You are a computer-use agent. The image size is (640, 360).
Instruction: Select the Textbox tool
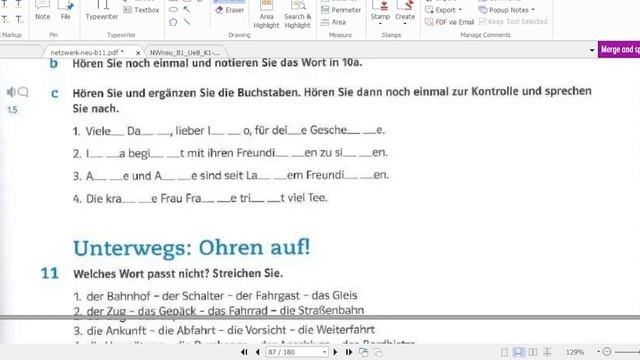(141, 10)
